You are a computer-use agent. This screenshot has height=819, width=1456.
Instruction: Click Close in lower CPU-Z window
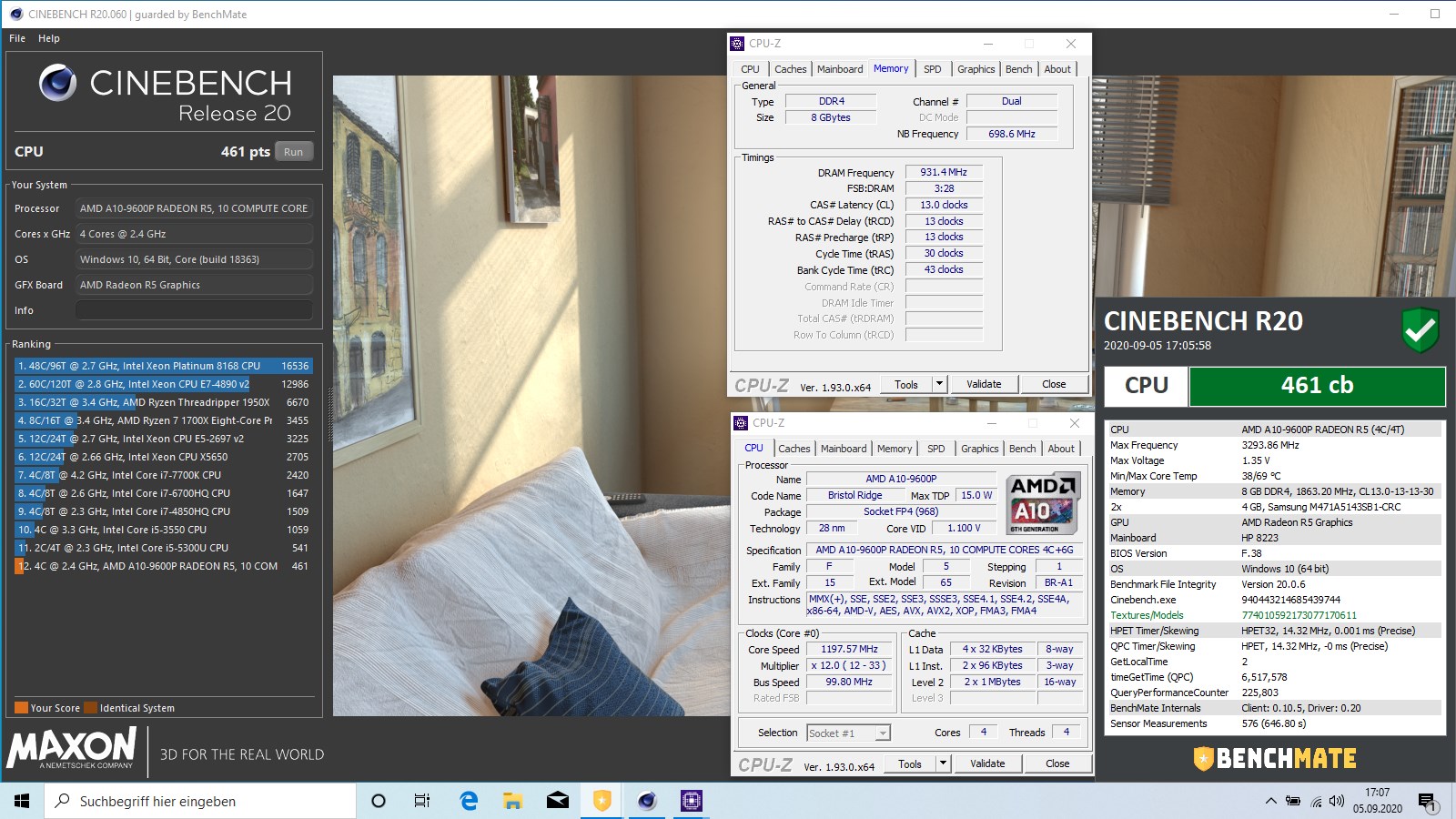pos(1057,763)
